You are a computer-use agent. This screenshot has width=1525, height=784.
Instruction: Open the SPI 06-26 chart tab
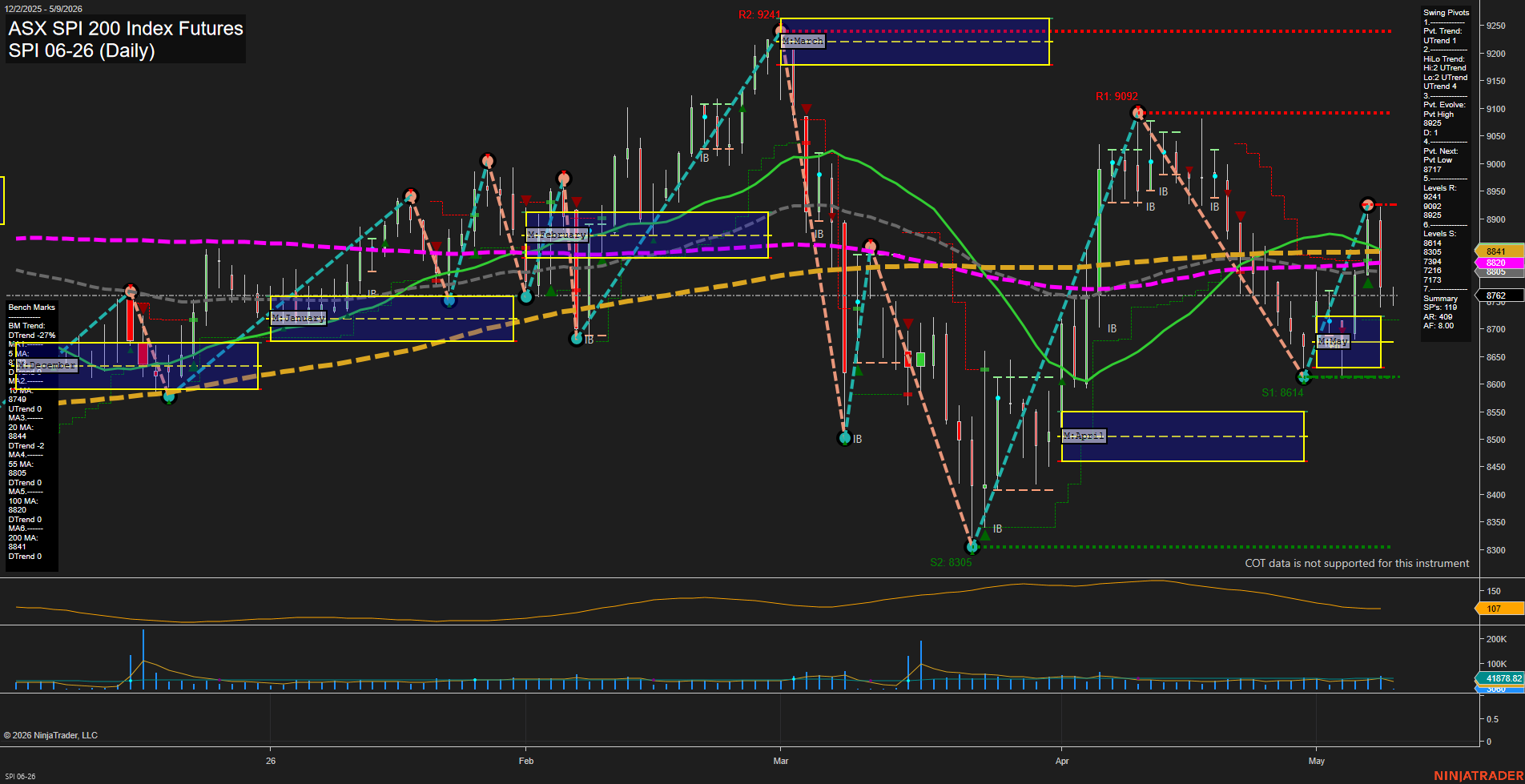pos(20,776)
